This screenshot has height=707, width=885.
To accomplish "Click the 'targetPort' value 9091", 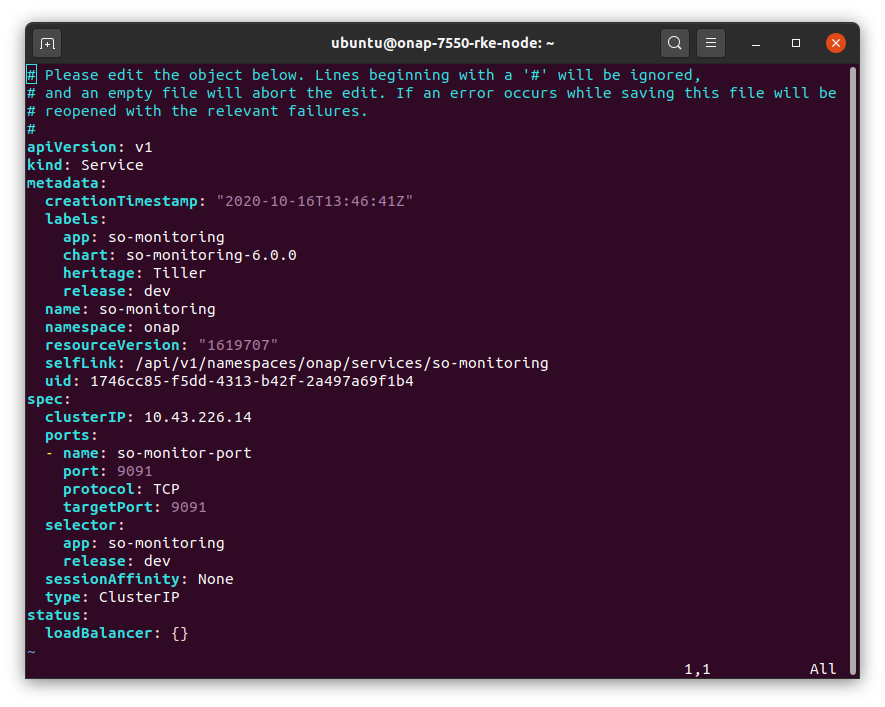I will (x=189, y=507).
